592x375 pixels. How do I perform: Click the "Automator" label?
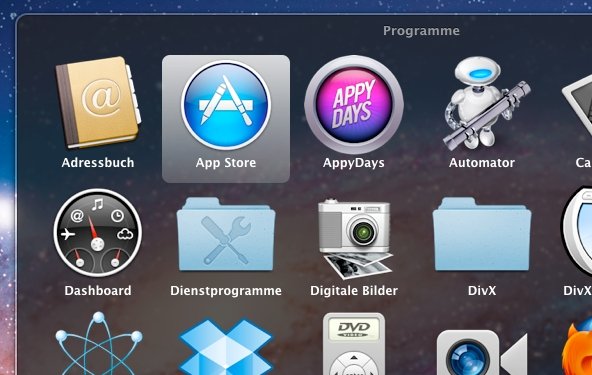click(482, 163)
